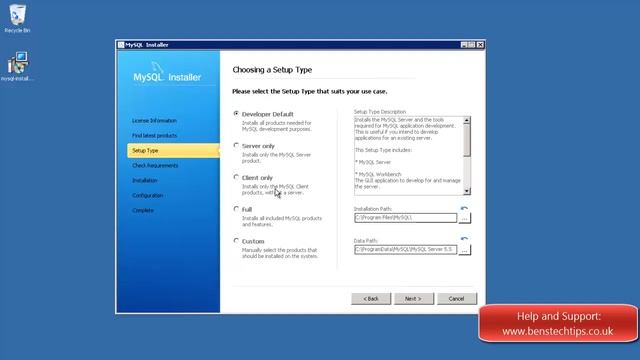Click the Back button

371,299
